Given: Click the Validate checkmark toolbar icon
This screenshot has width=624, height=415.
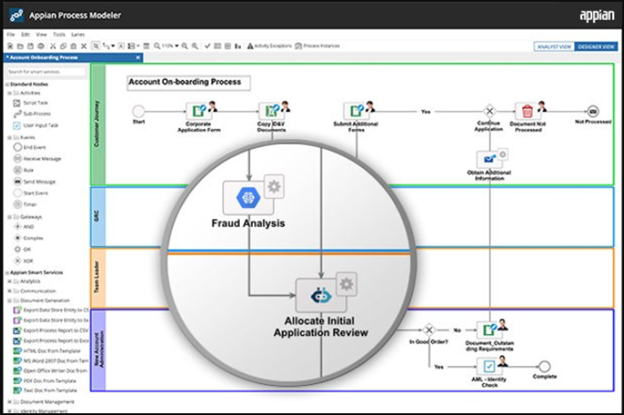Looking at the screenshot, I should 207,46.
